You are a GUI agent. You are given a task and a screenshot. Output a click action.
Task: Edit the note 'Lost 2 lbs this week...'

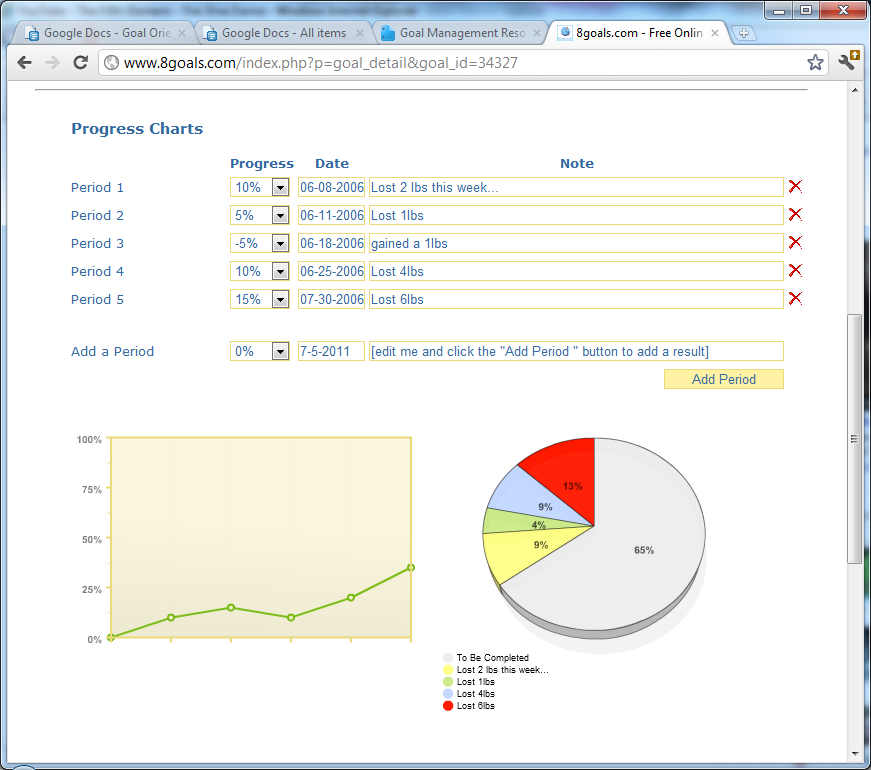[576, 187]
